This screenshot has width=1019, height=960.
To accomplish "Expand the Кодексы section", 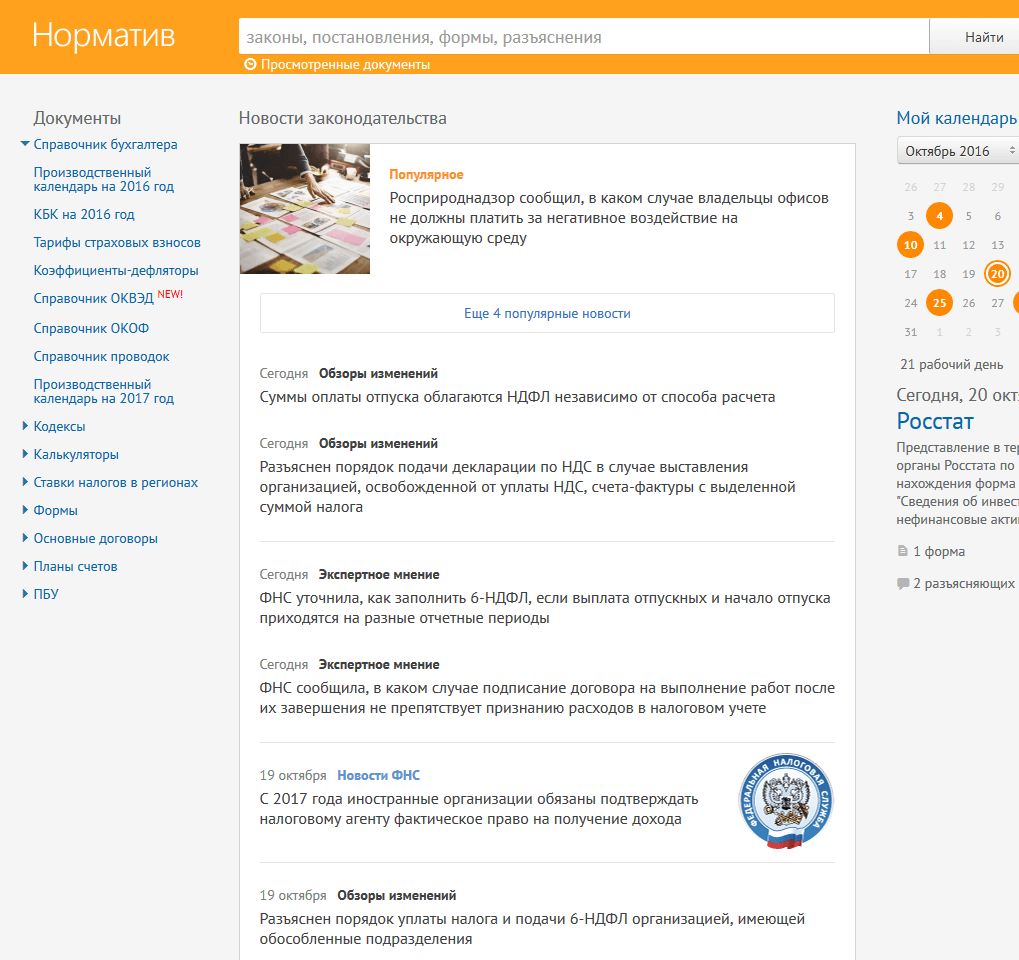I will tap(25, 426).
